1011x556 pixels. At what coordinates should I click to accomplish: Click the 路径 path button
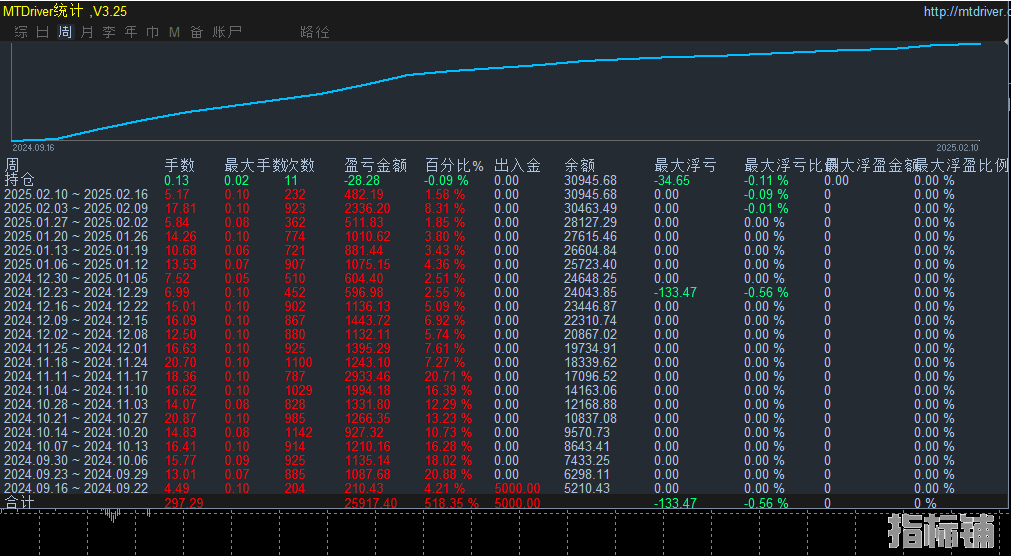[x=315, y=32]
